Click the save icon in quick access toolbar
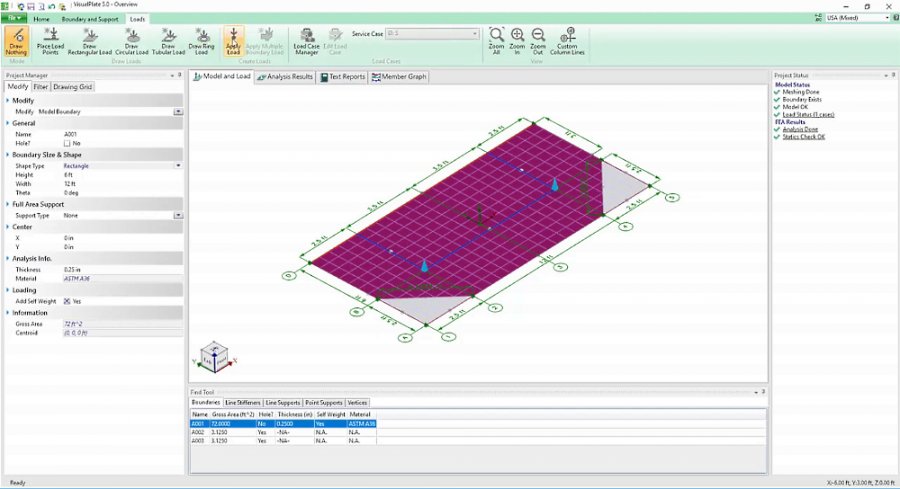This screenshot has height=489, width=900. (x=32, y=6)
